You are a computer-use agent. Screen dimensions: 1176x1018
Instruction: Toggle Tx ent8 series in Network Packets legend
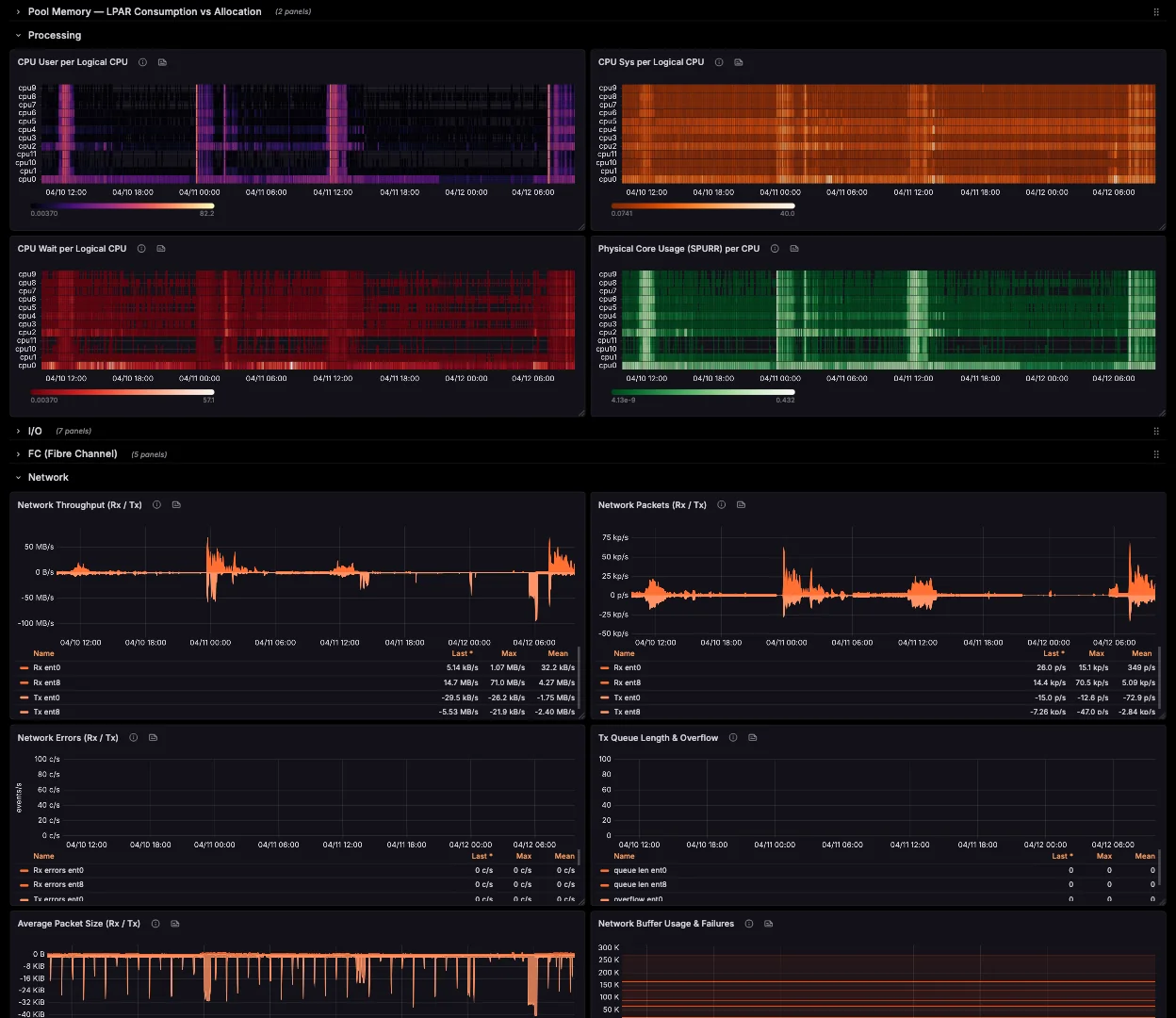click(x=629, y=712)
